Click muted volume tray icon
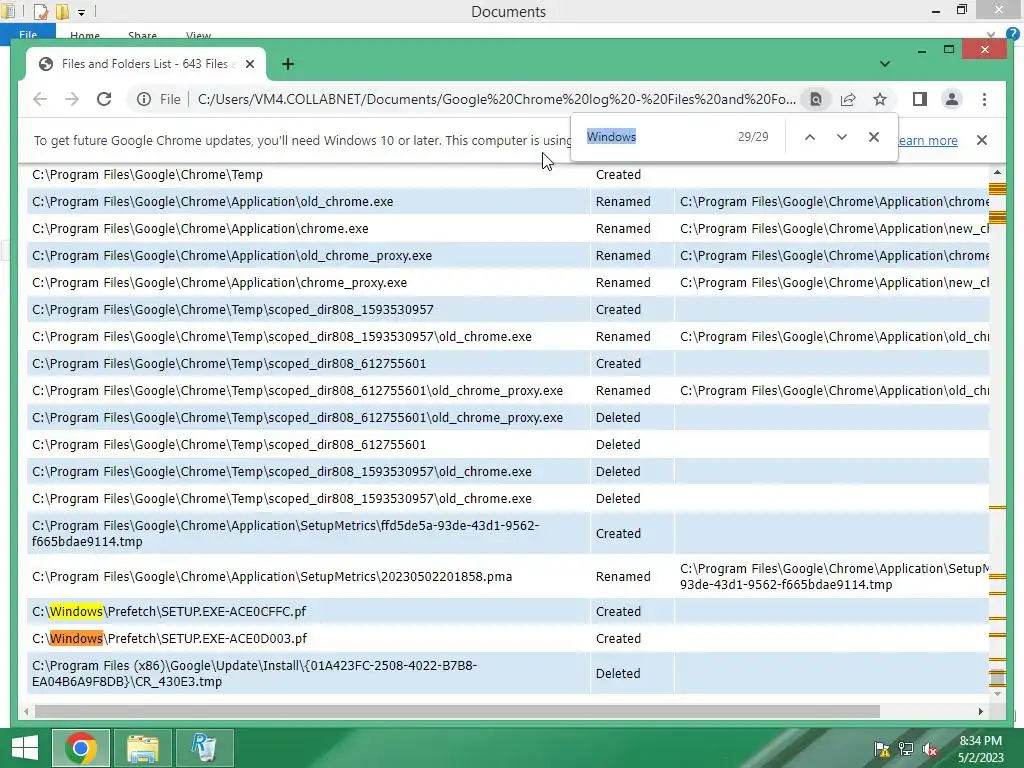1024x768 pixels. [930, 749]
